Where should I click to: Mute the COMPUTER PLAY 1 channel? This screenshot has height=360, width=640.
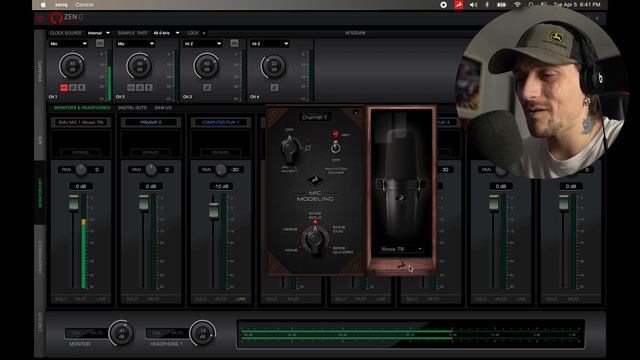(x=221, y=299)
